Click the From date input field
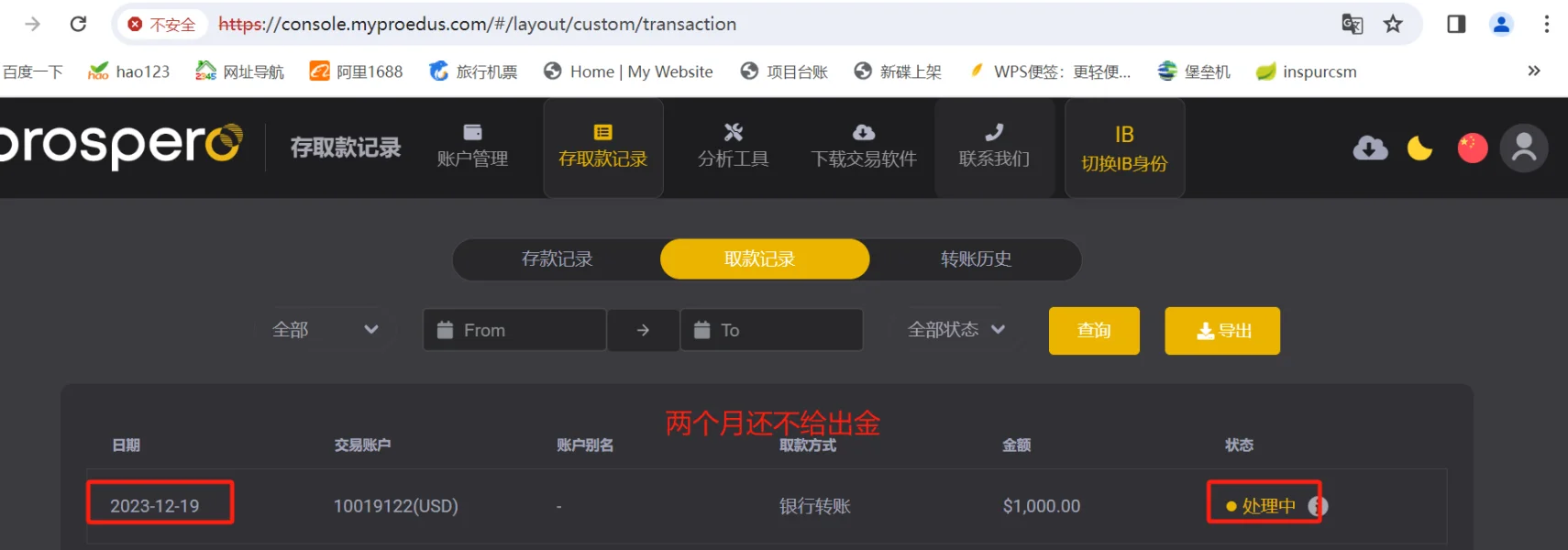 pos(514,330)
